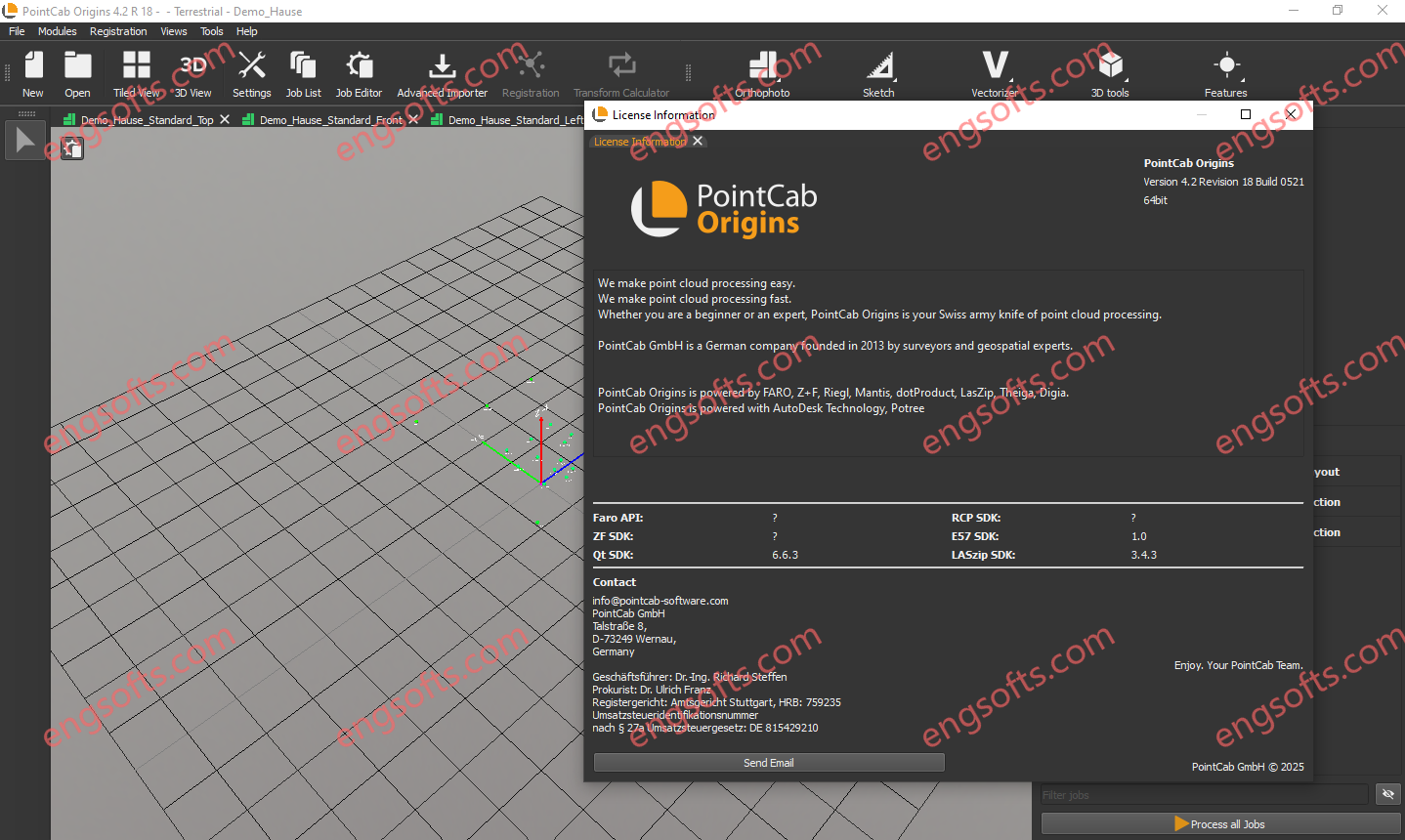The height and width of the screenshot is (840, 1405).
Task: Launch the Job Editor
Action: [359, 73]
